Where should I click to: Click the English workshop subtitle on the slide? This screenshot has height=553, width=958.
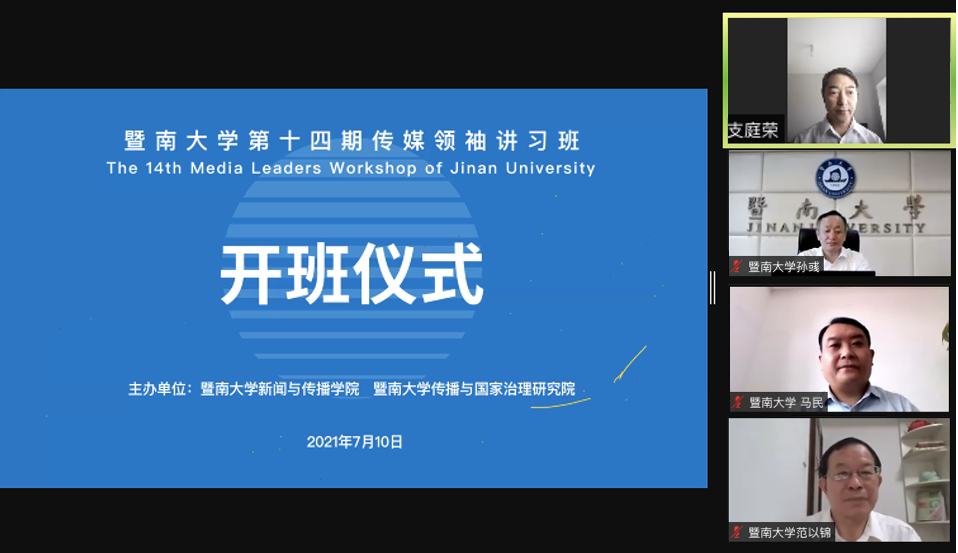[351, 168]
